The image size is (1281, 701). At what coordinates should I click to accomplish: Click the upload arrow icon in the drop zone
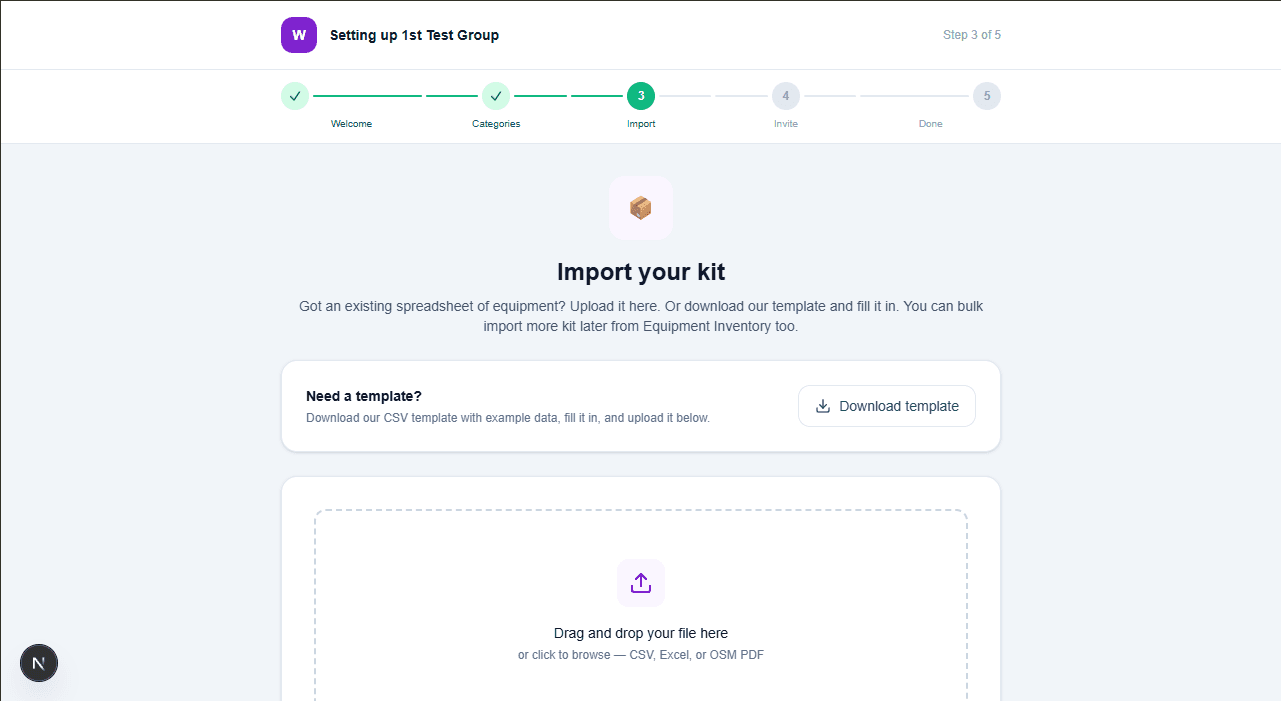[641, 582]
